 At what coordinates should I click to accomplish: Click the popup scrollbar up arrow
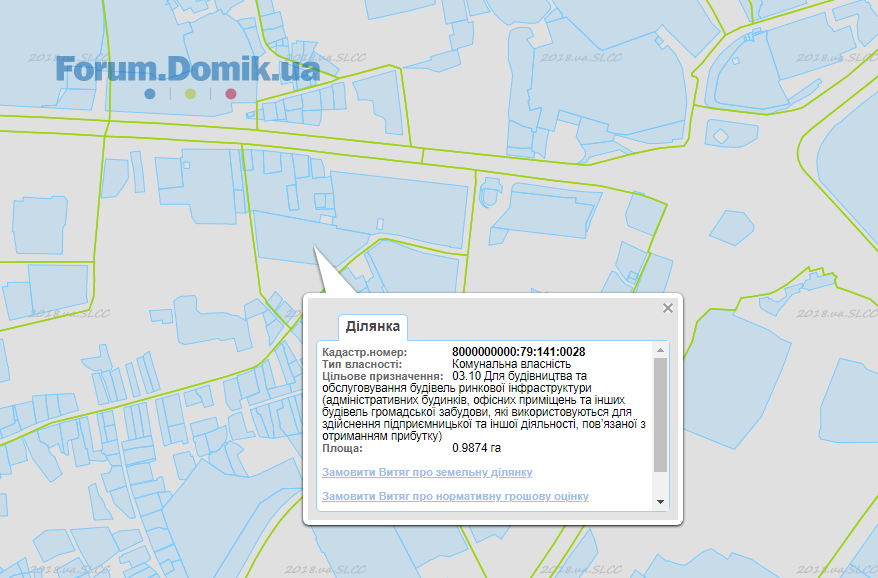tap(660, 351)
